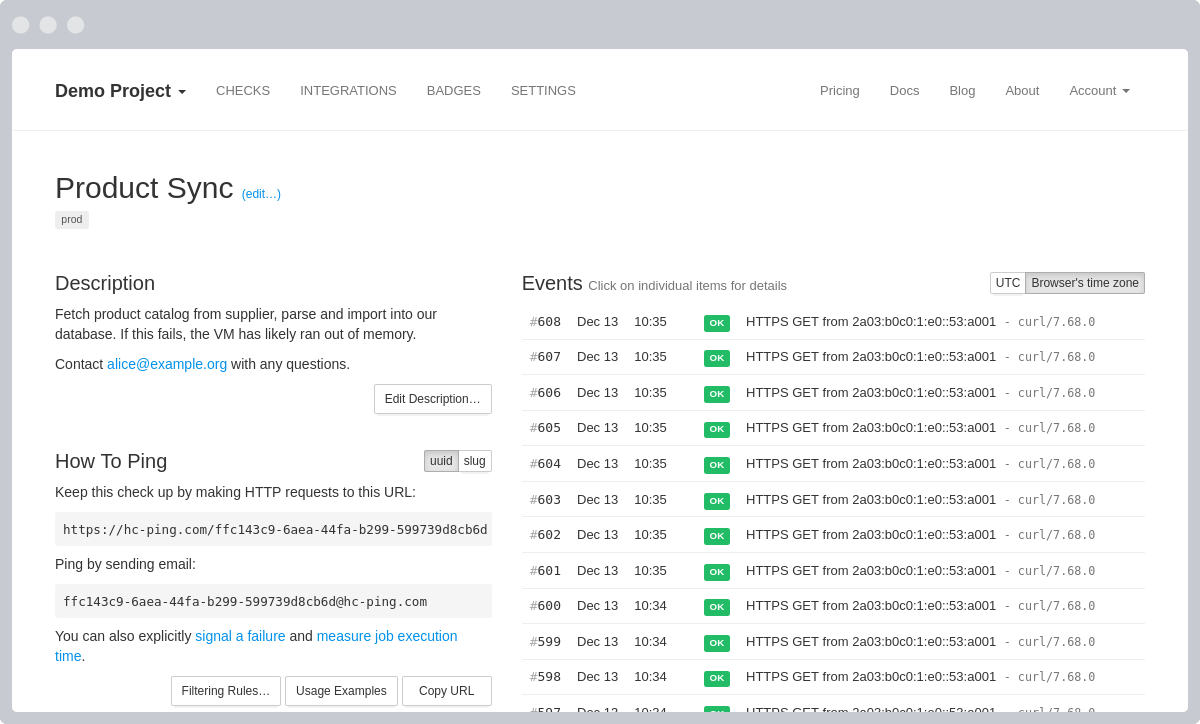The image size is (1200, 724).
Task: Navigate to the Docs page
Action: [904, 91]
